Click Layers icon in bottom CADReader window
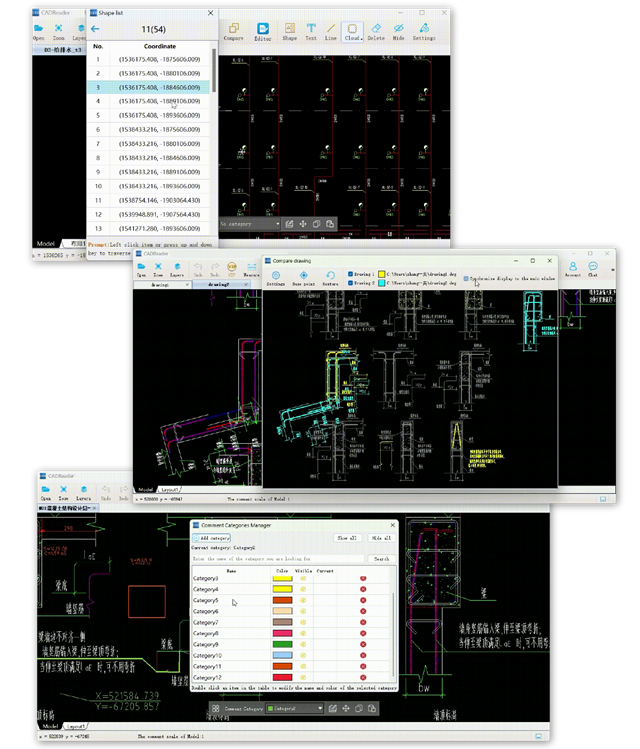This screenshot has height=749, width=640. tap(84, 492)
